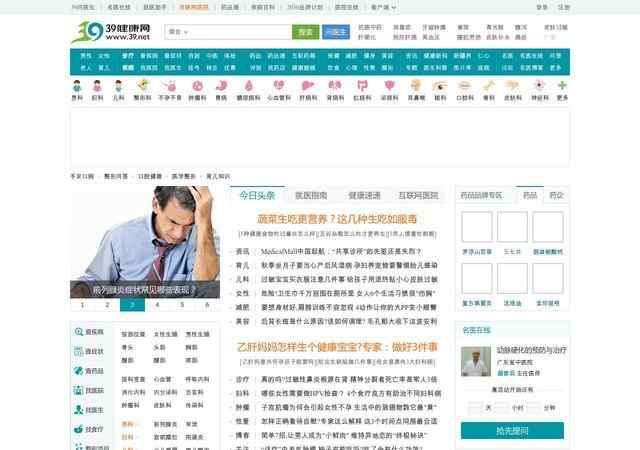640x450 pixels.
Task: Open the 子宫肌瘤 news under 肿瘤
Action: click(349, 407)
